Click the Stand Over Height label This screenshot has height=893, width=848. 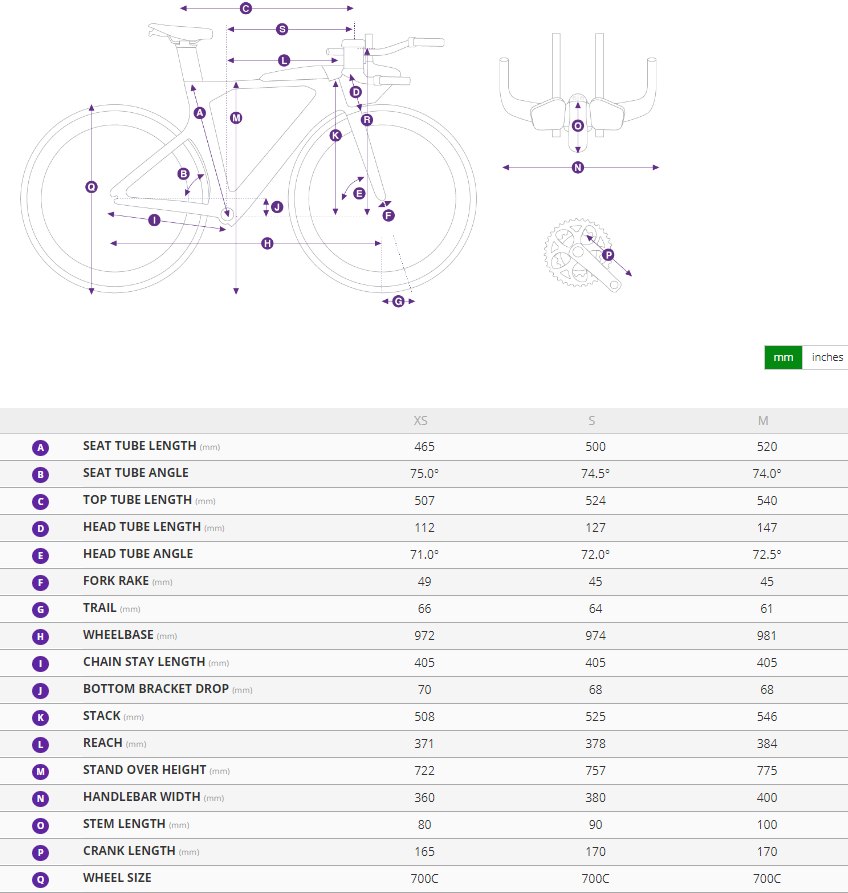coord(144,770)
